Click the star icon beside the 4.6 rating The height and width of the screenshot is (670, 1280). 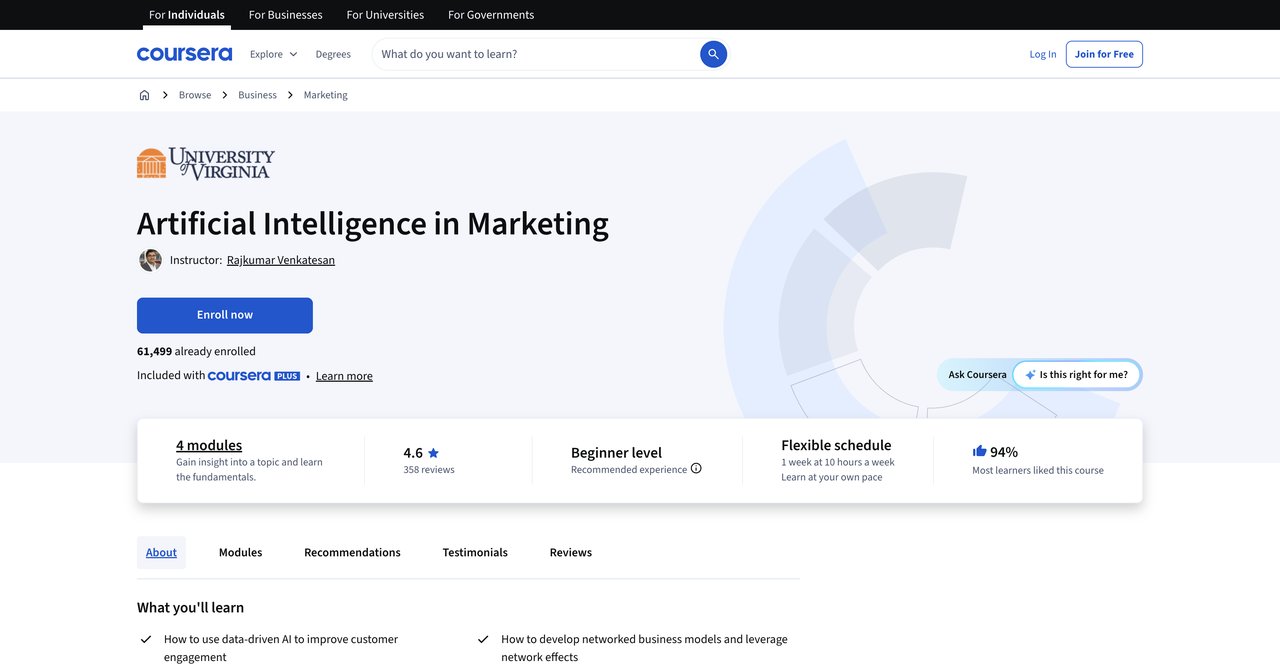433,453
